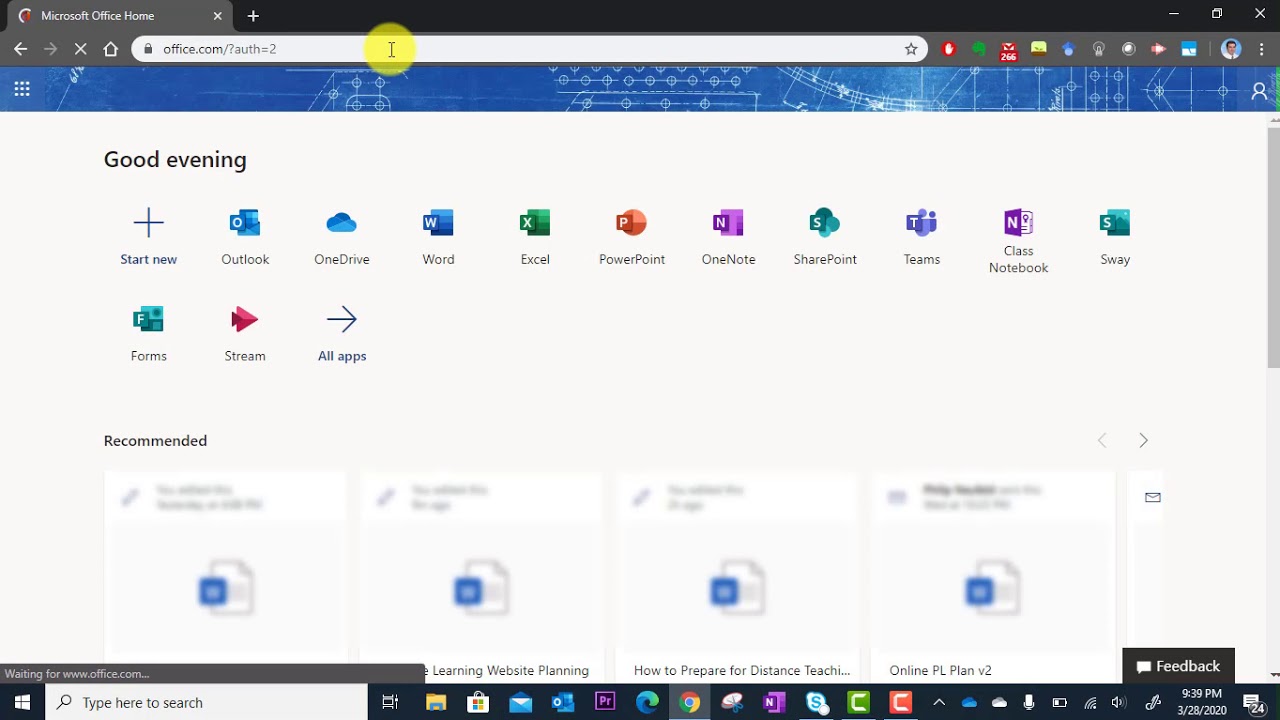Open volume control in system tray
The image size is (1280, 720).
[1119, 702]
